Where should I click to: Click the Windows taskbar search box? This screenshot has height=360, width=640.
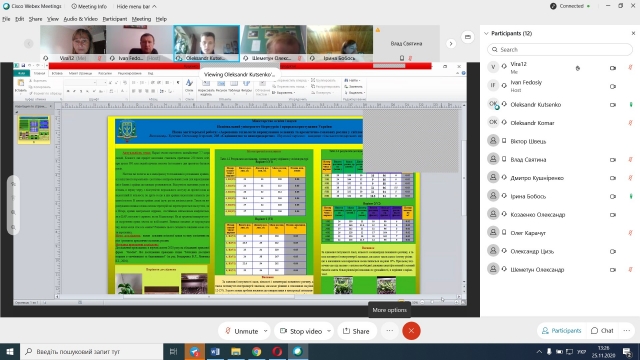click(x=92, y=351)
